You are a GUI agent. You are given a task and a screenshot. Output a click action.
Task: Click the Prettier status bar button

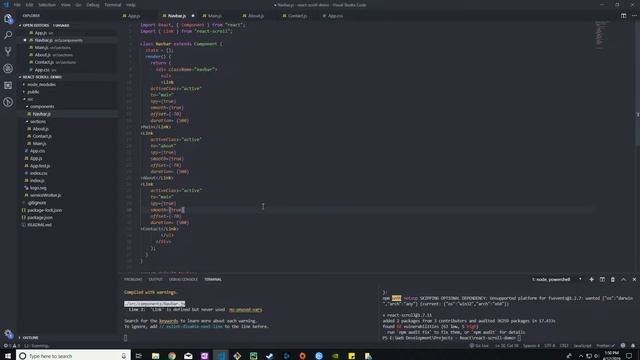coord(605,346)
